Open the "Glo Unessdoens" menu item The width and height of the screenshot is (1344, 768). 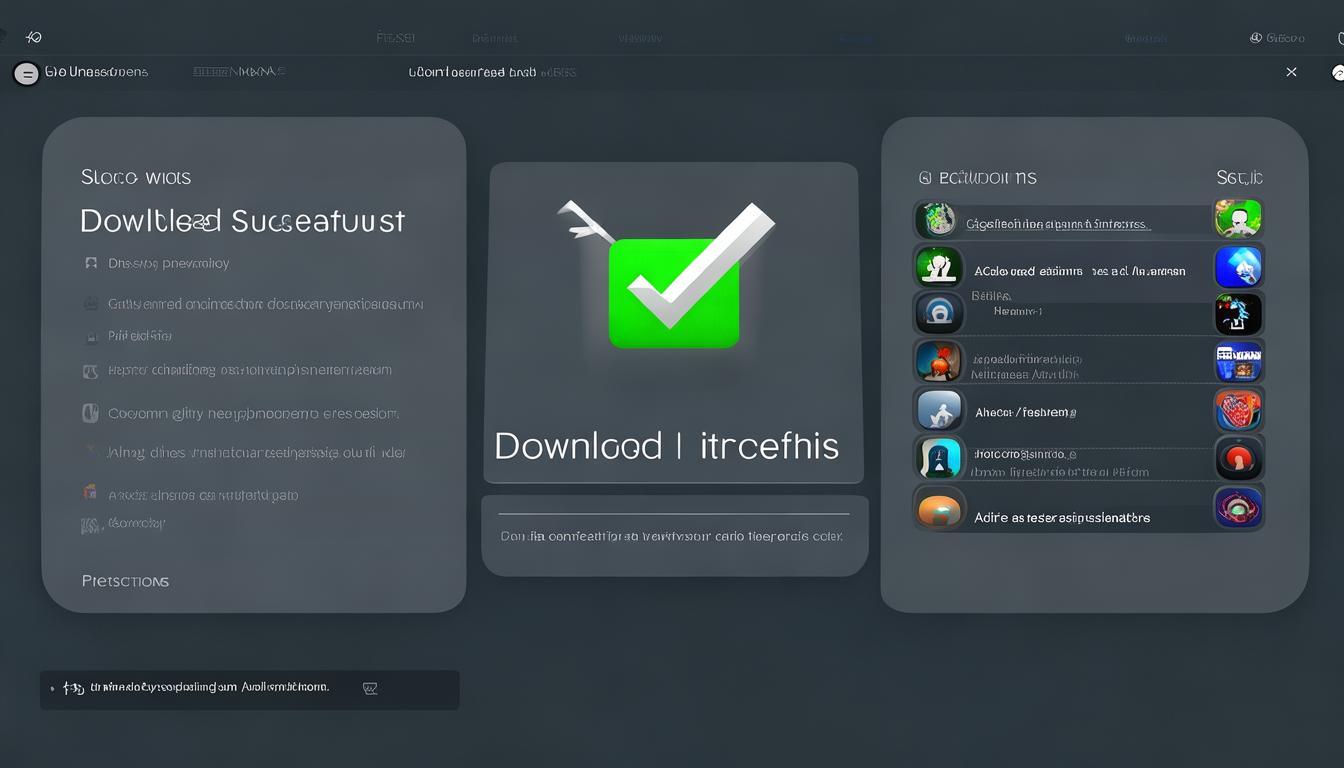click(x=96, y=72)
